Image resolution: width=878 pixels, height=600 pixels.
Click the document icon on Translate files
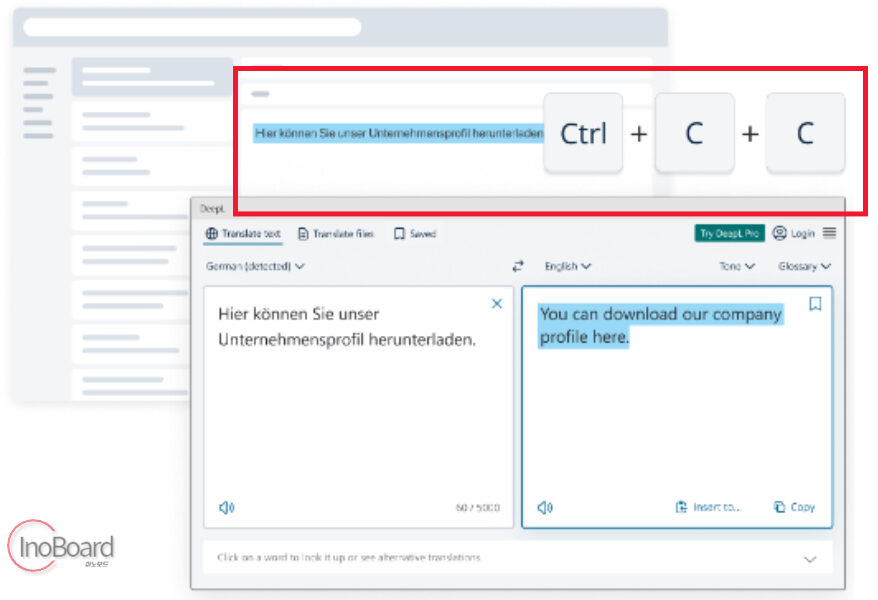303,233
